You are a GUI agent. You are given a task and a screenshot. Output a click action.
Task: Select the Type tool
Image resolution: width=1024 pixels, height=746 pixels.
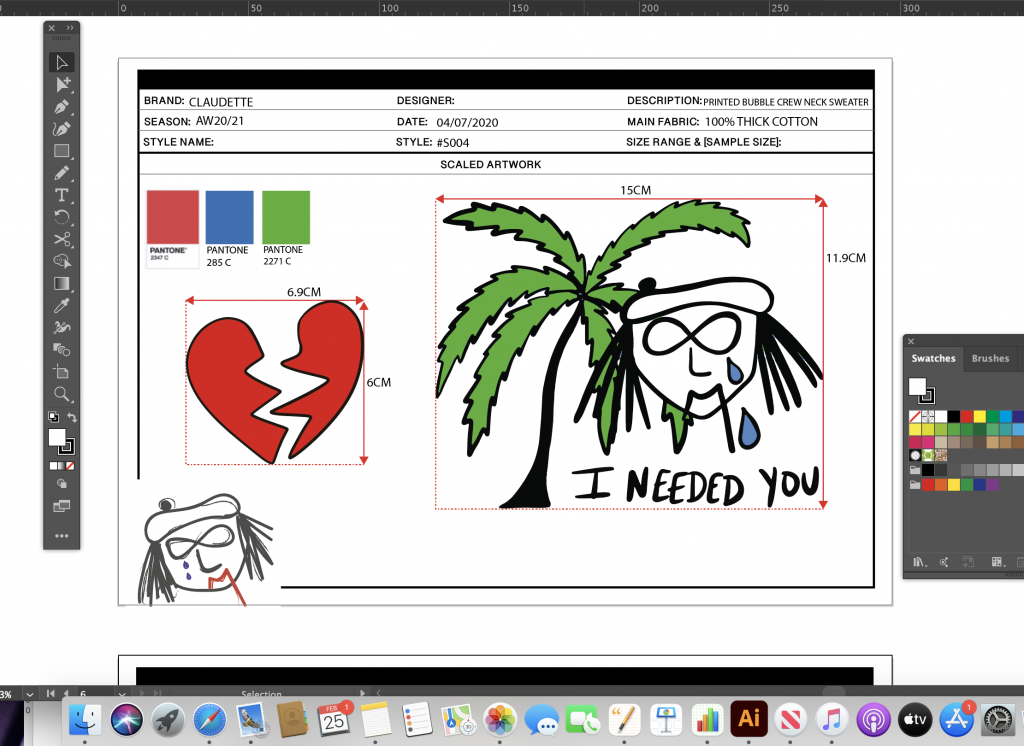pyautogui.click(x=61, y=195)
